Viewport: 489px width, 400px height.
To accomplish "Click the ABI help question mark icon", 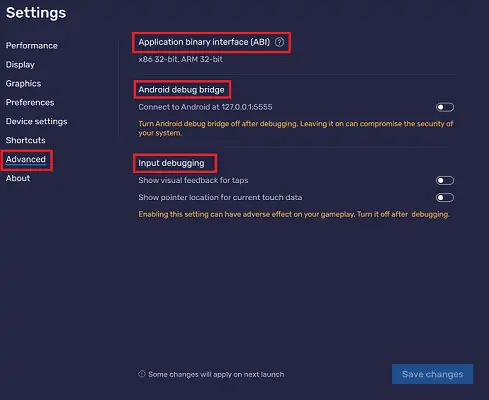I will pos(279,42).
